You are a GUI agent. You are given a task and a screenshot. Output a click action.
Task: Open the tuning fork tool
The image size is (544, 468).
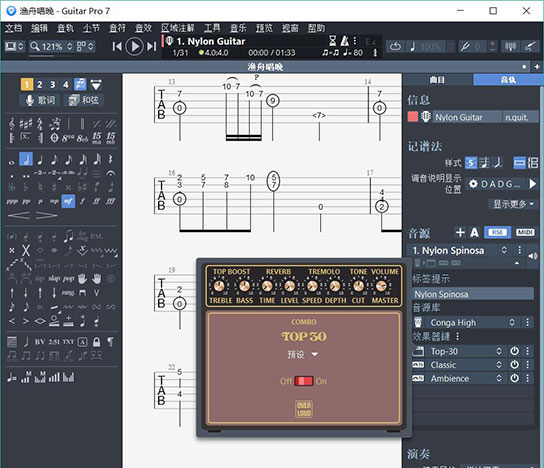coord(465,46)
